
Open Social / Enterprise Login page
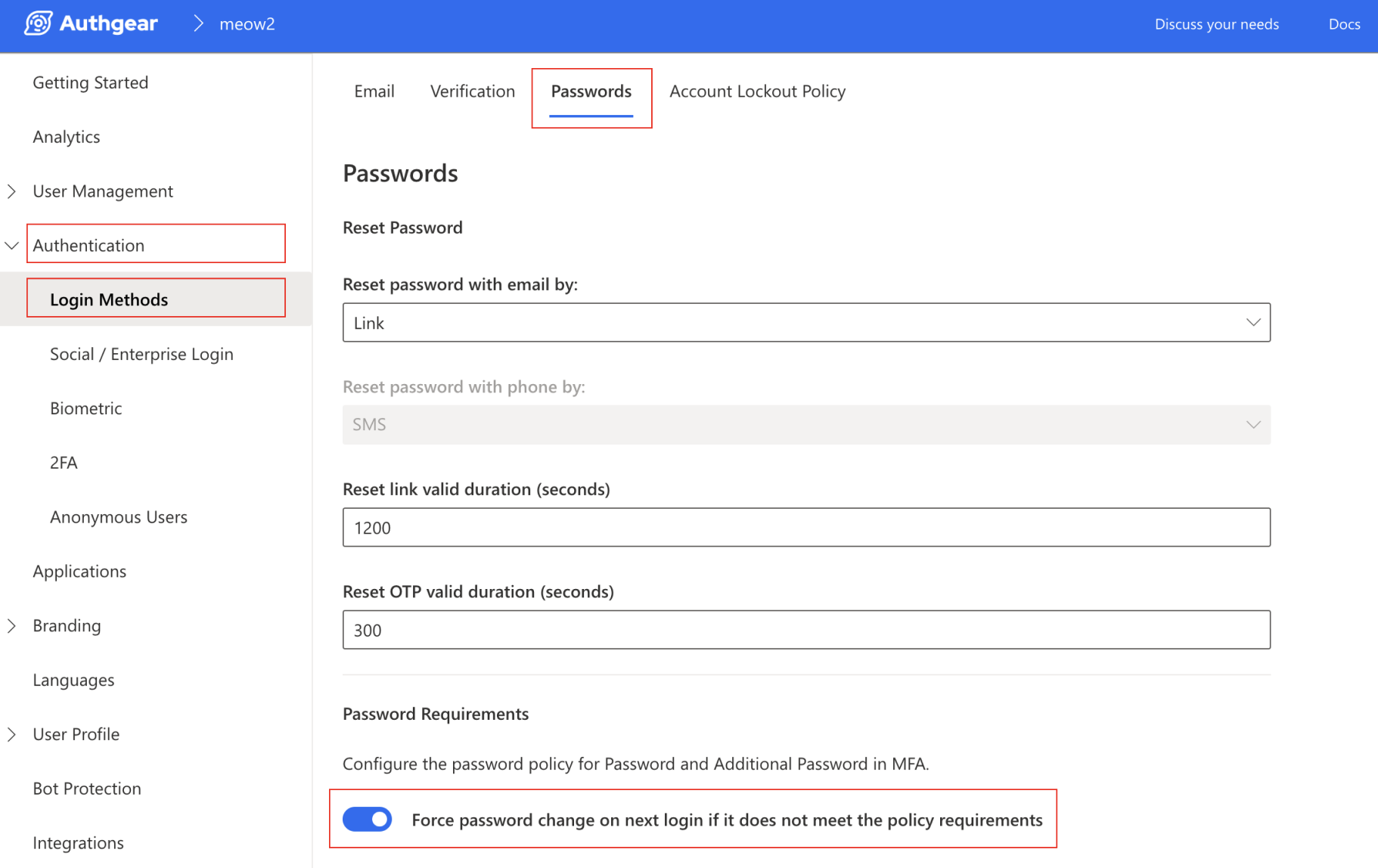[141, 354]
